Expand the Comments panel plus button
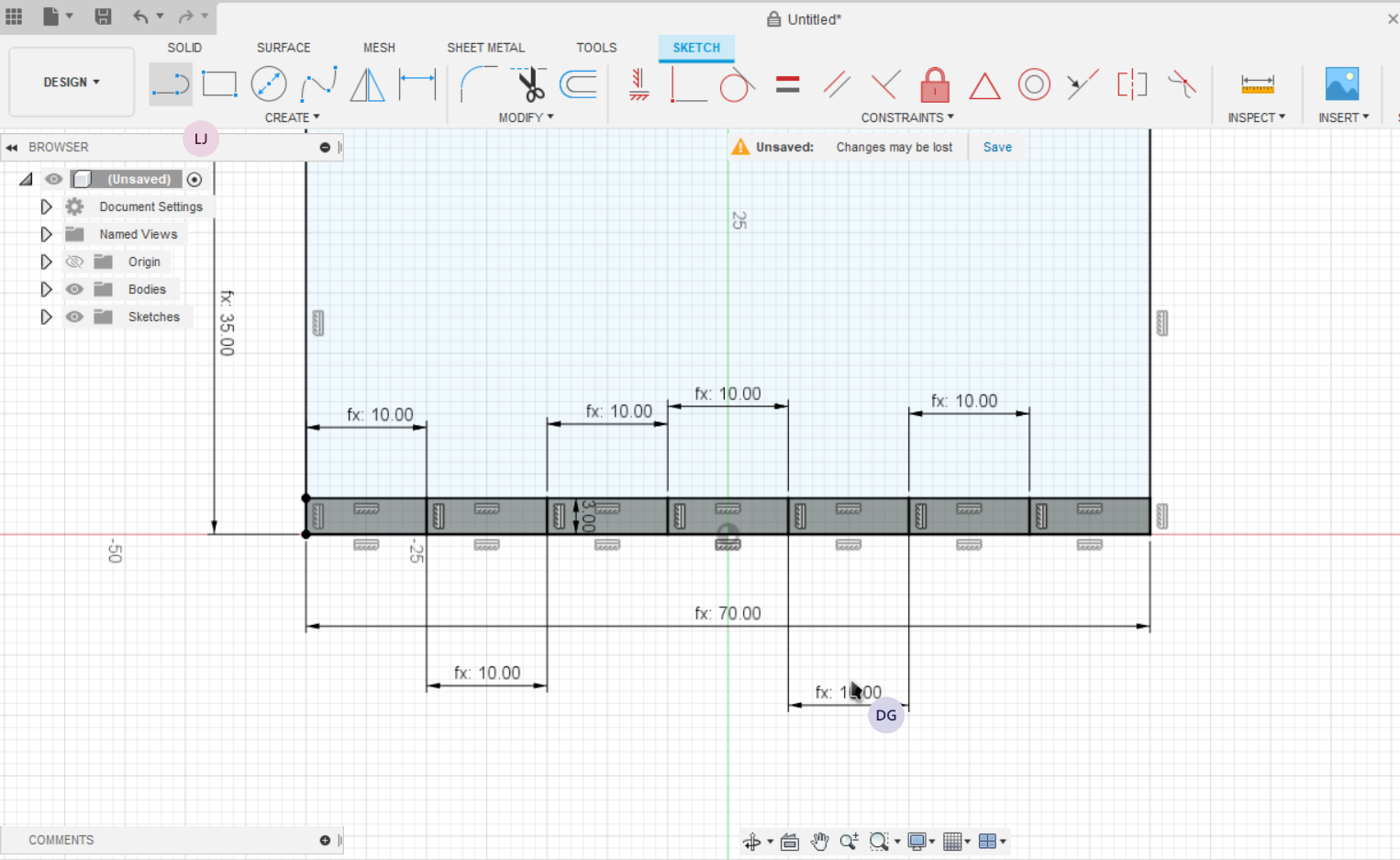The height and width of the screenshot is (860, 1400). pyautogui.click(x=325, y=840)
